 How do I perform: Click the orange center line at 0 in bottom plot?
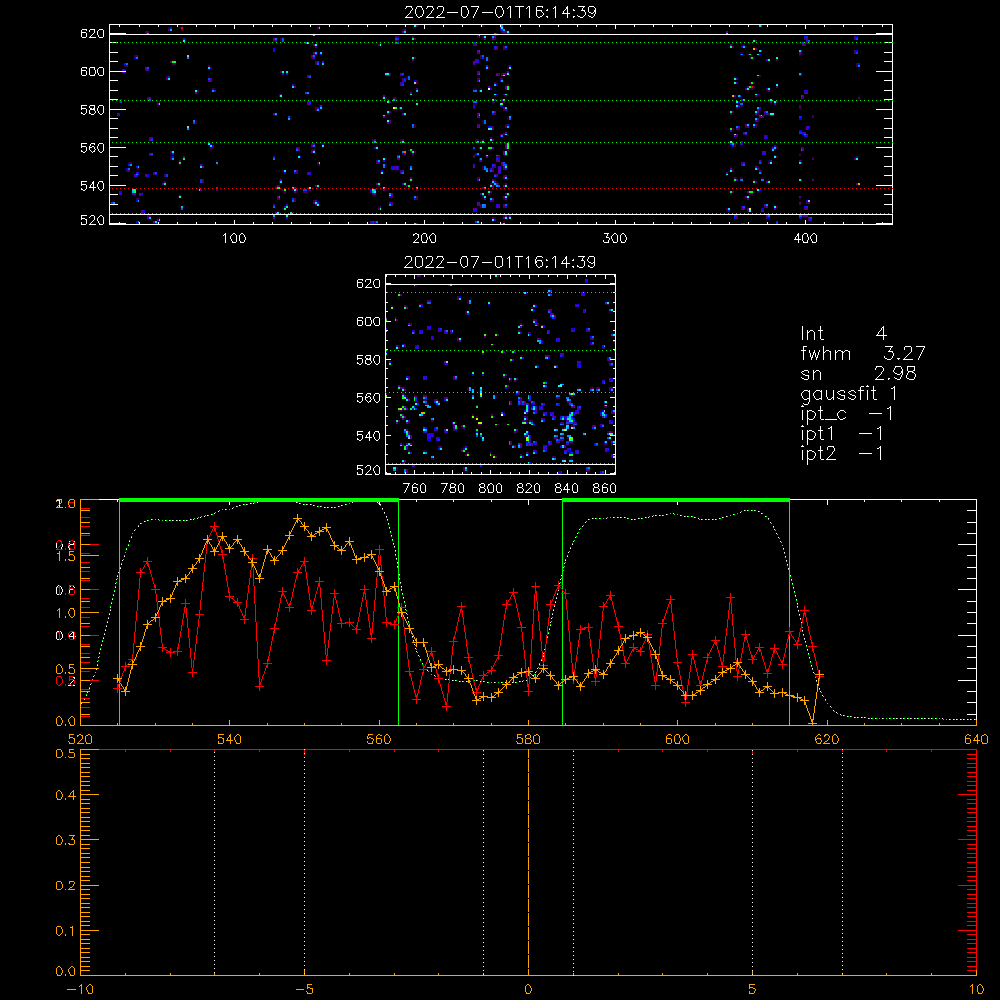click(528, 861)
